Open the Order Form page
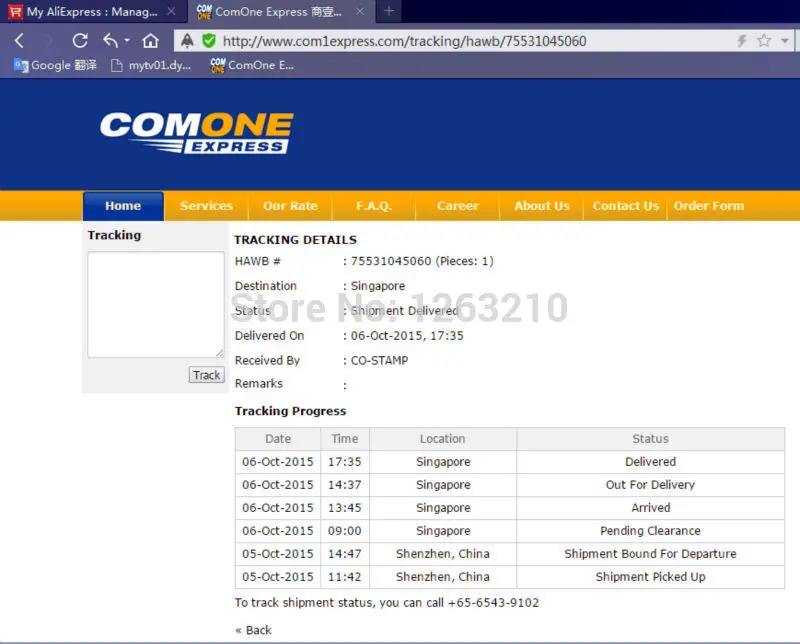Image resolution: width=800 pixels, height=644 pixels. tap(709, 206)
